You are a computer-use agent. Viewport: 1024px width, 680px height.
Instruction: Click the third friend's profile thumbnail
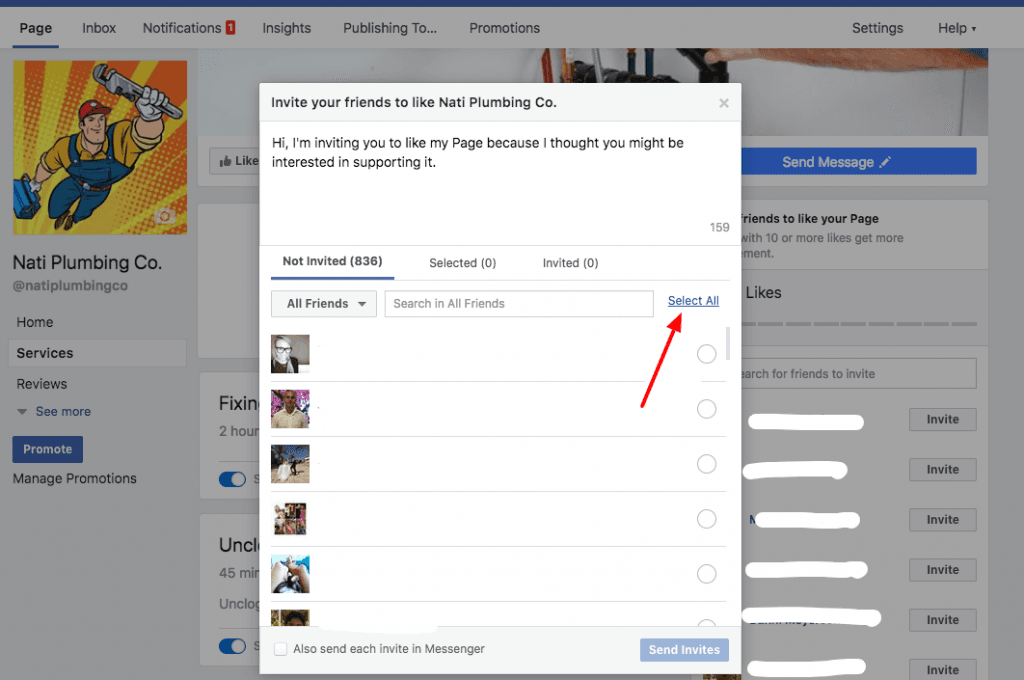pos(290,464)
